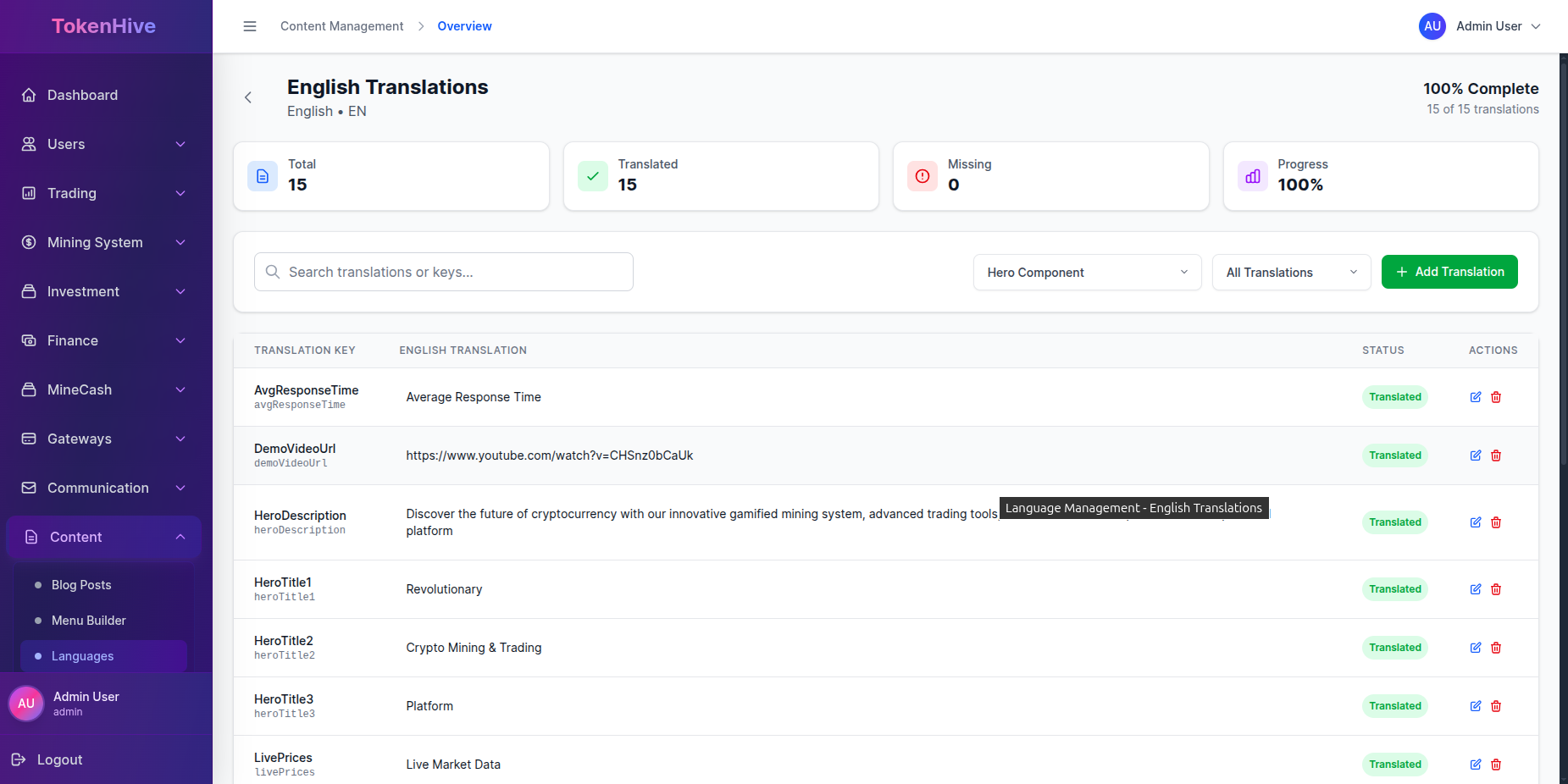Edit the HeroTitle2 translation
Screen dimensions: 1568x784
click(1476, 648)
